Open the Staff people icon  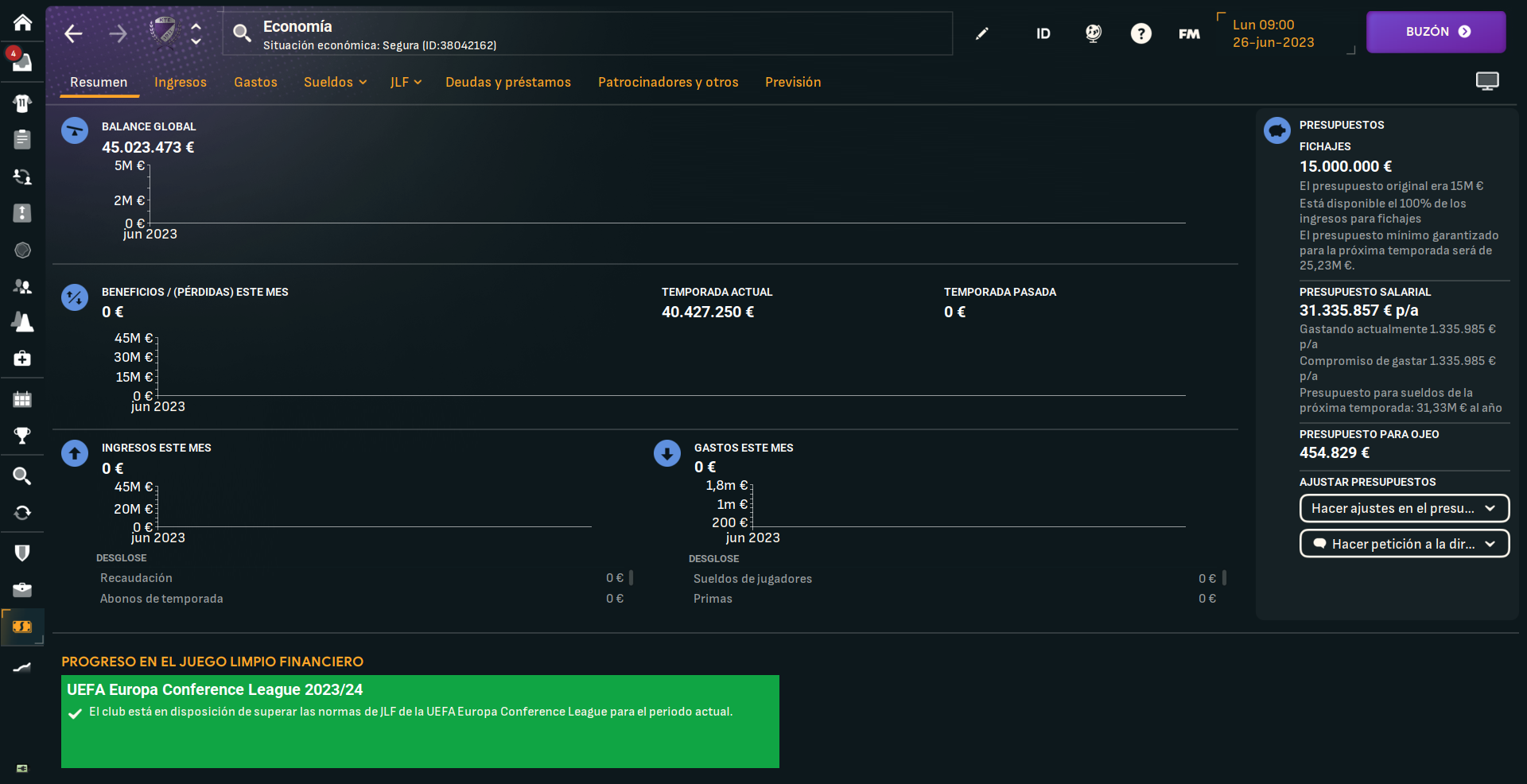(22, 286)
